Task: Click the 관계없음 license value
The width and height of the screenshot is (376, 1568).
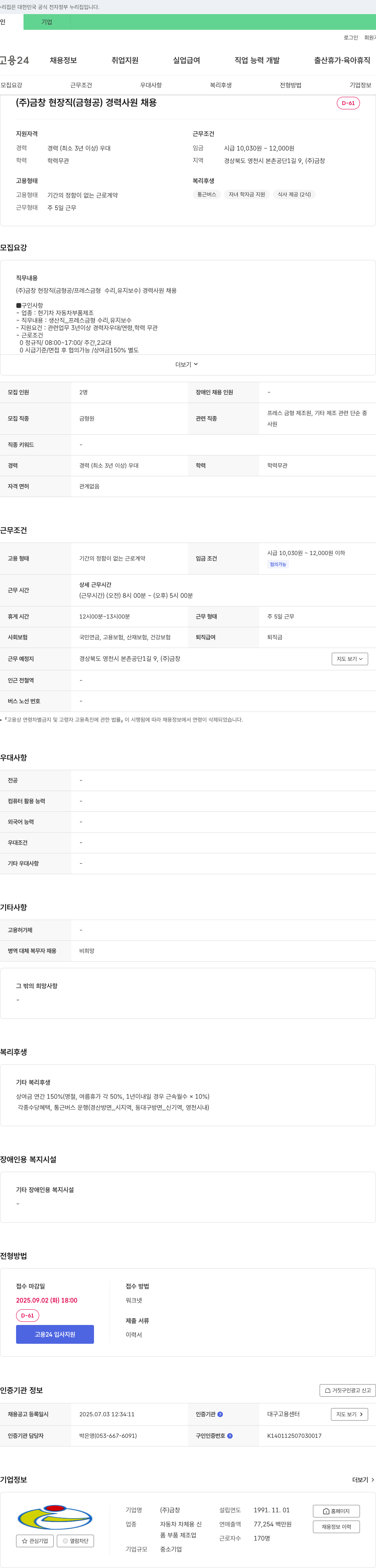Action: coord(89,486)
